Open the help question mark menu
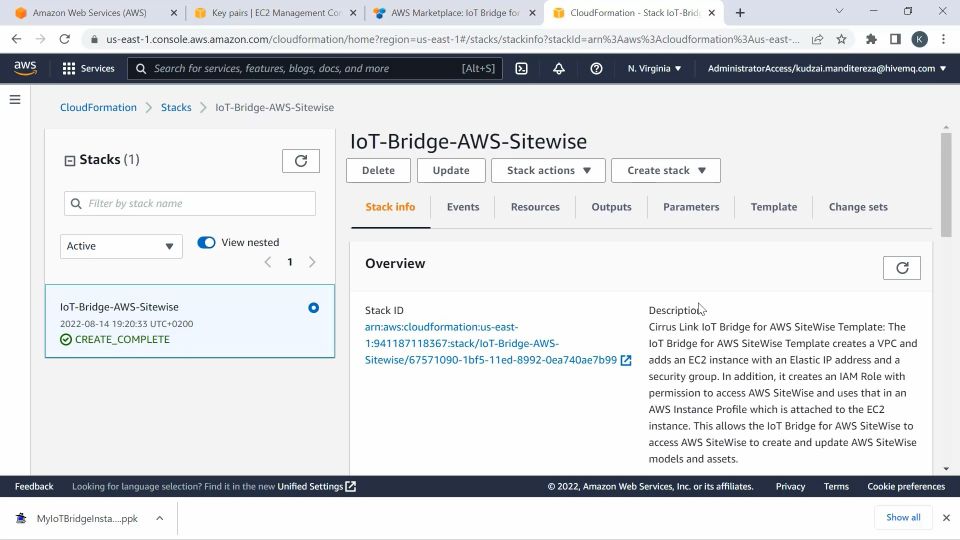Screen dimensions: 960x540 pos(596,69)
